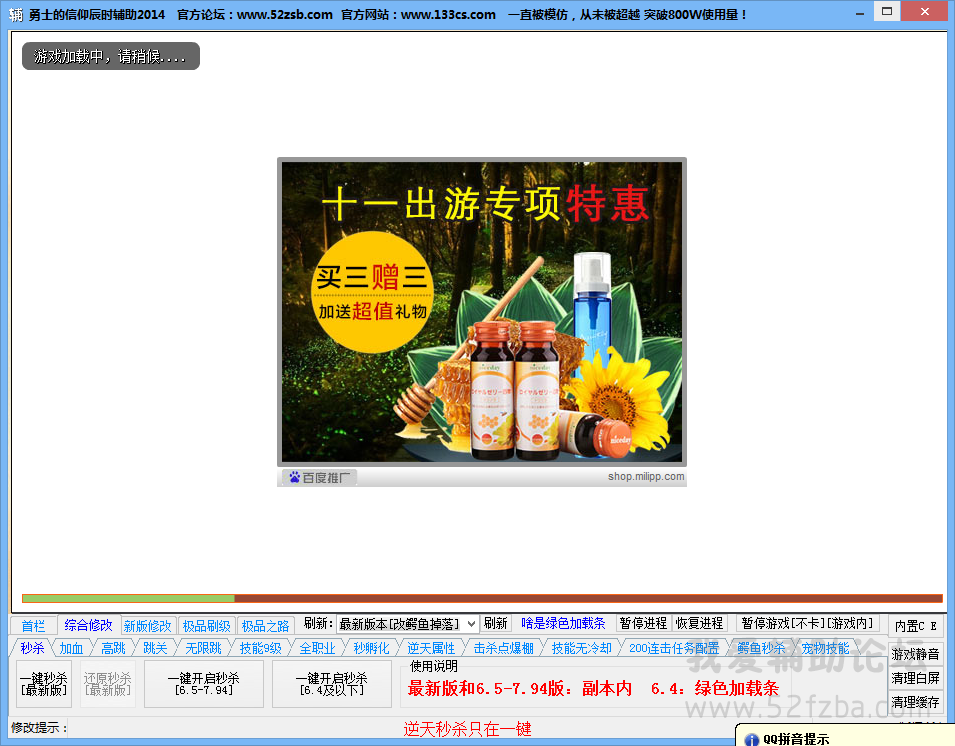Open the 技能无冷却 sub-tab
This screenshot has width=955, height=746.
point(581,648)
